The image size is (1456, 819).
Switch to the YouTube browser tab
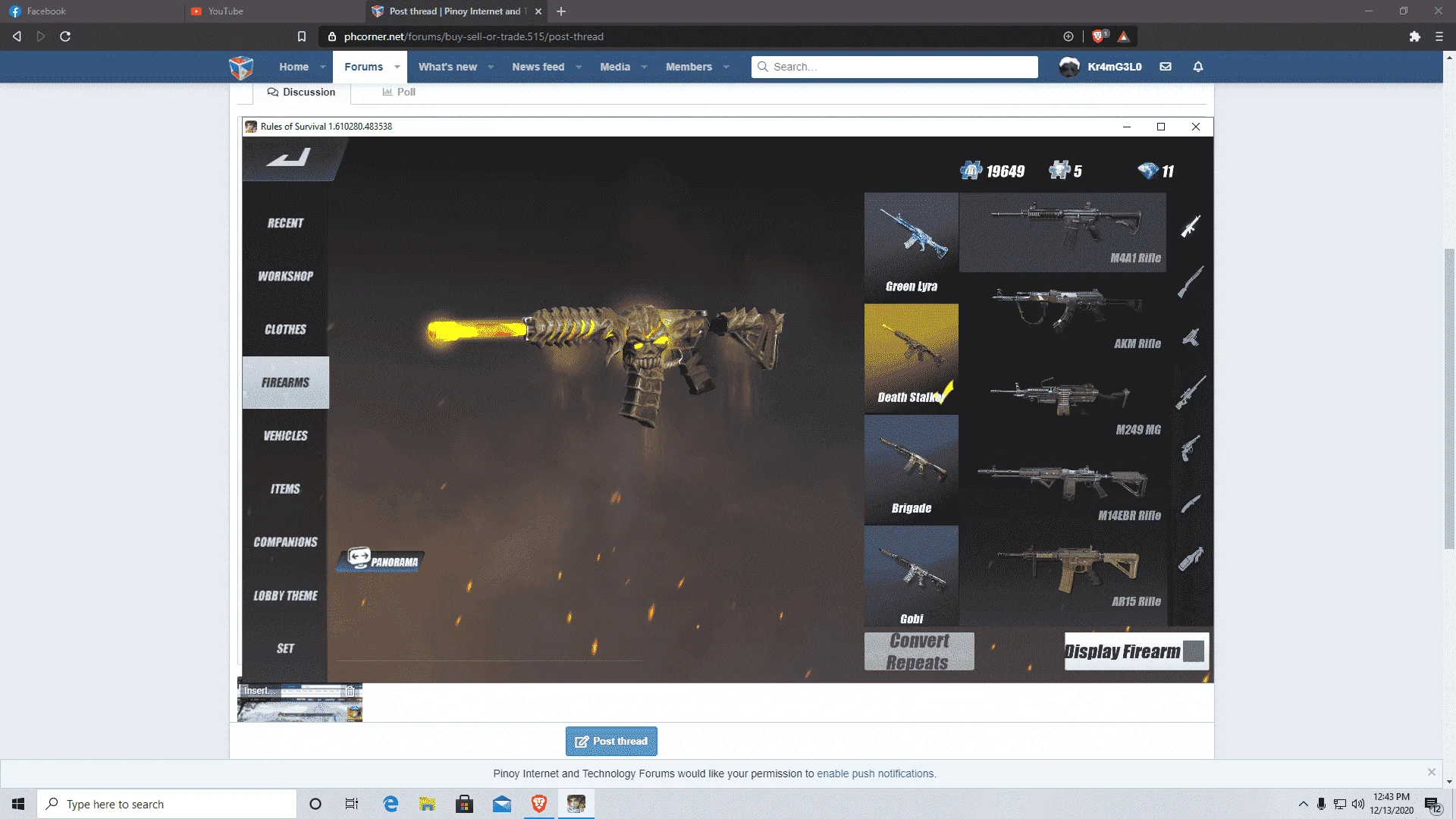point(275,11)
